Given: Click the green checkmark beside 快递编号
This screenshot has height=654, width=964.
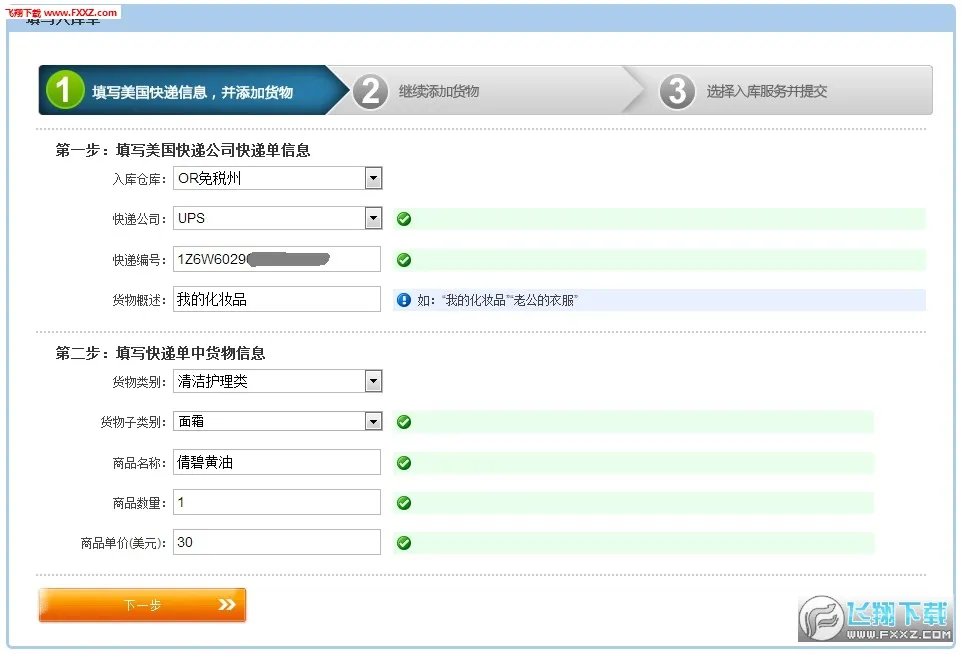Looking at the screenshot, I should [404, 260].
